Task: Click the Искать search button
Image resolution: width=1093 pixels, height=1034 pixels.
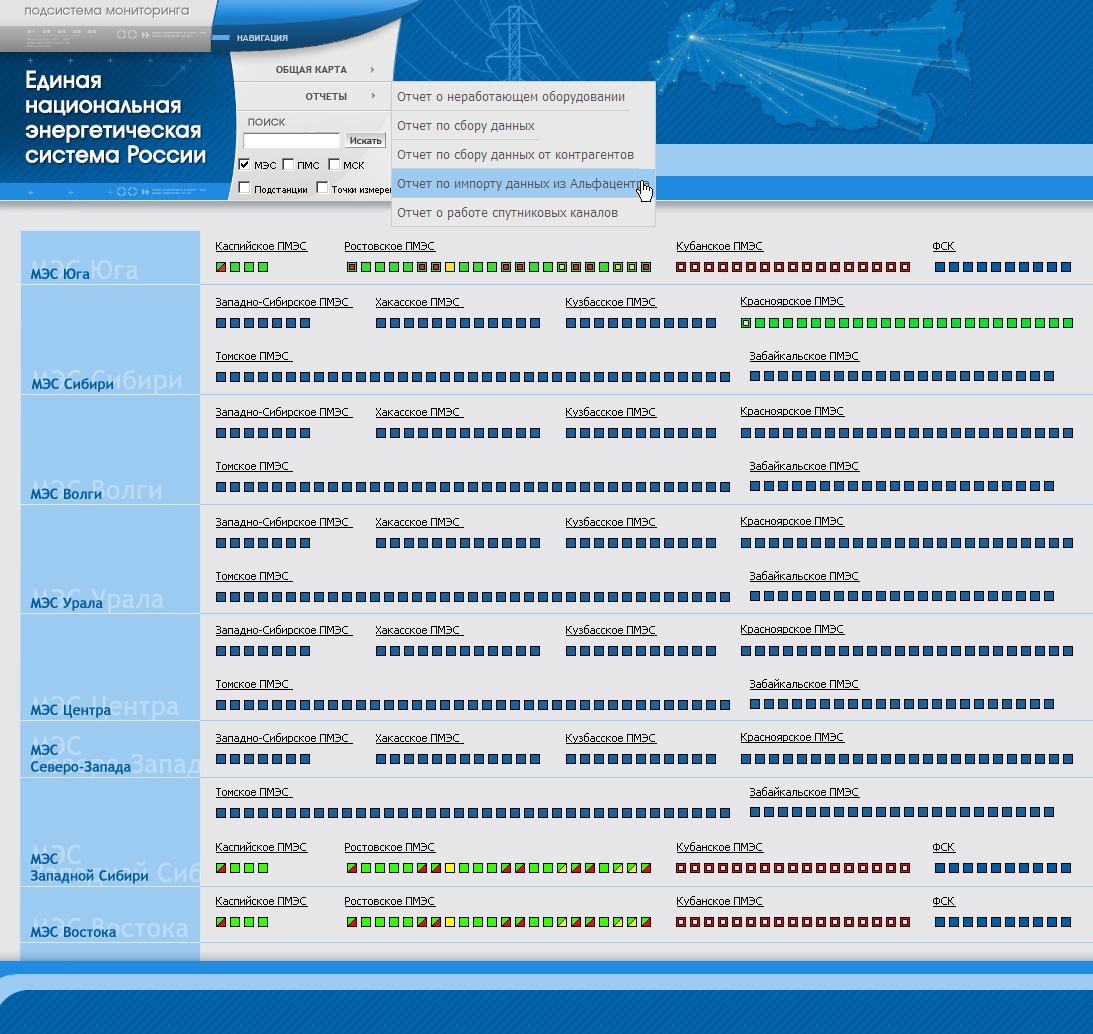Action: click(x=365, y=141)
